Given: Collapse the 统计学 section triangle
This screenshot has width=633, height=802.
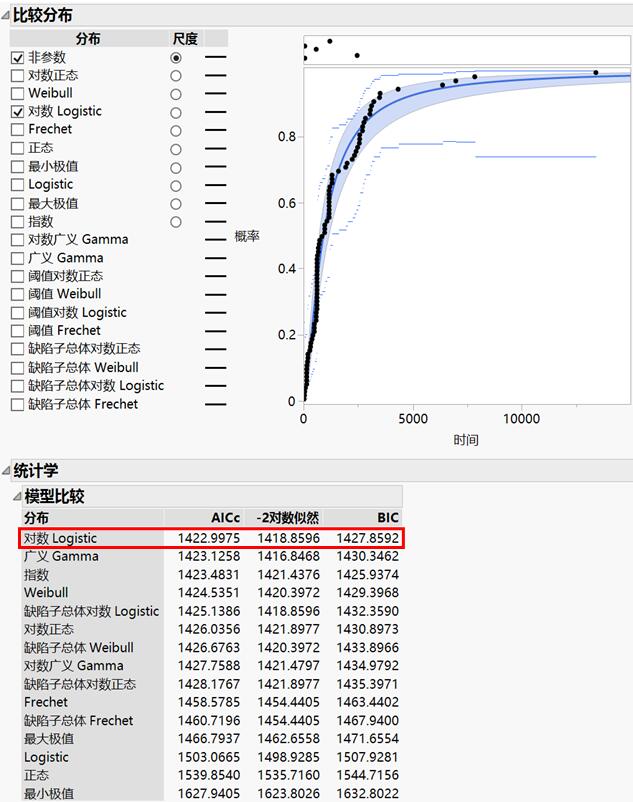Looking at the screenshot, I should [7, 471].
